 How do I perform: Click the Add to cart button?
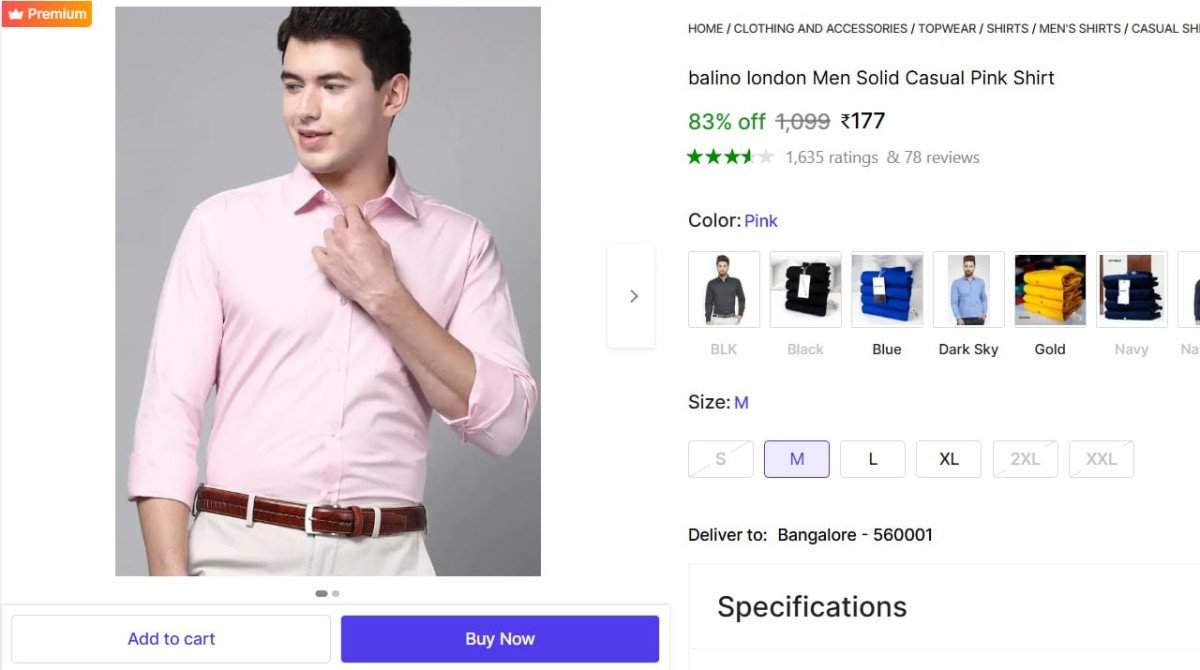click(x=171, y=639)
